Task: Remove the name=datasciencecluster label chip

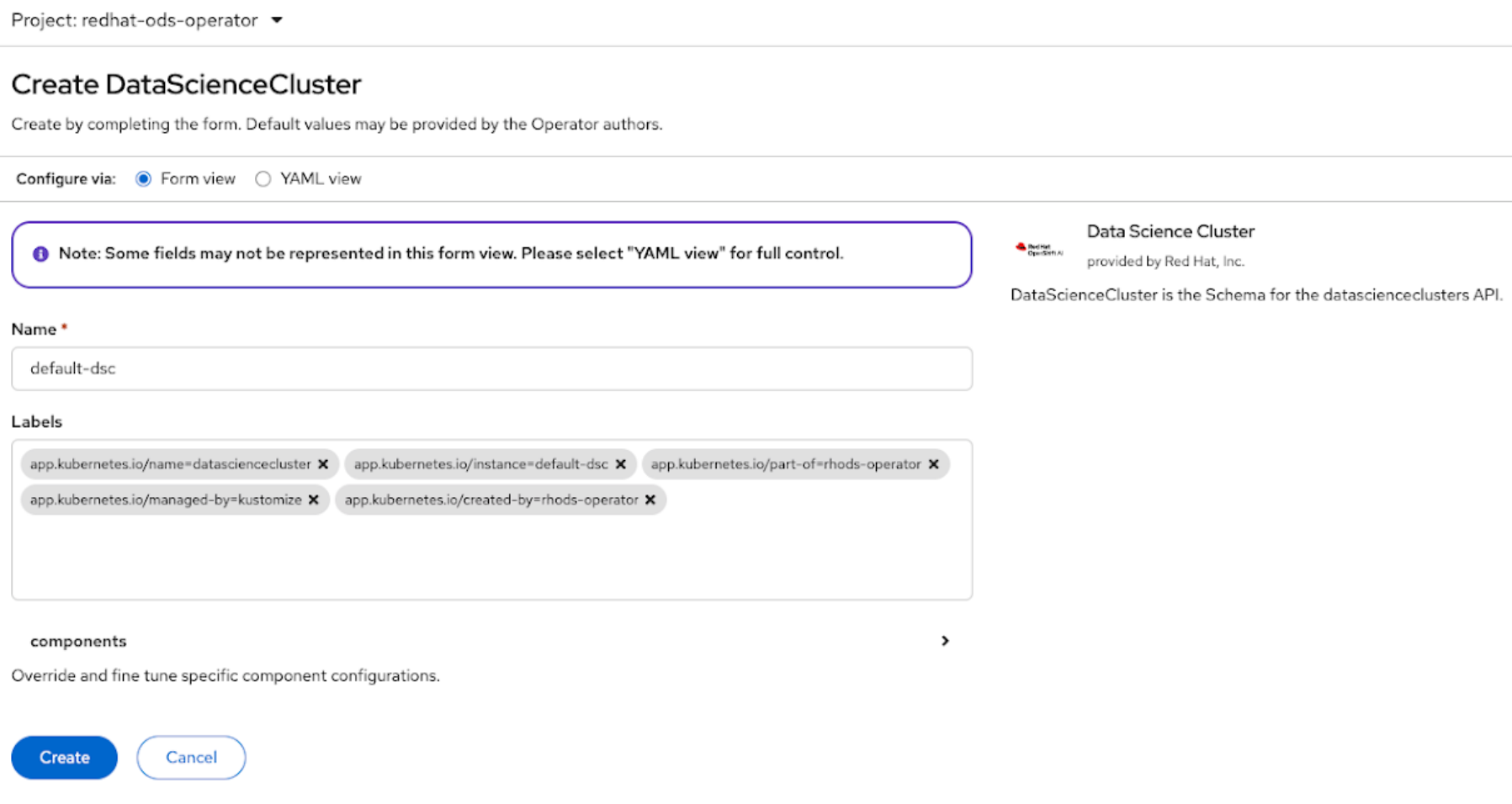Action: click(x=323, y=464)
